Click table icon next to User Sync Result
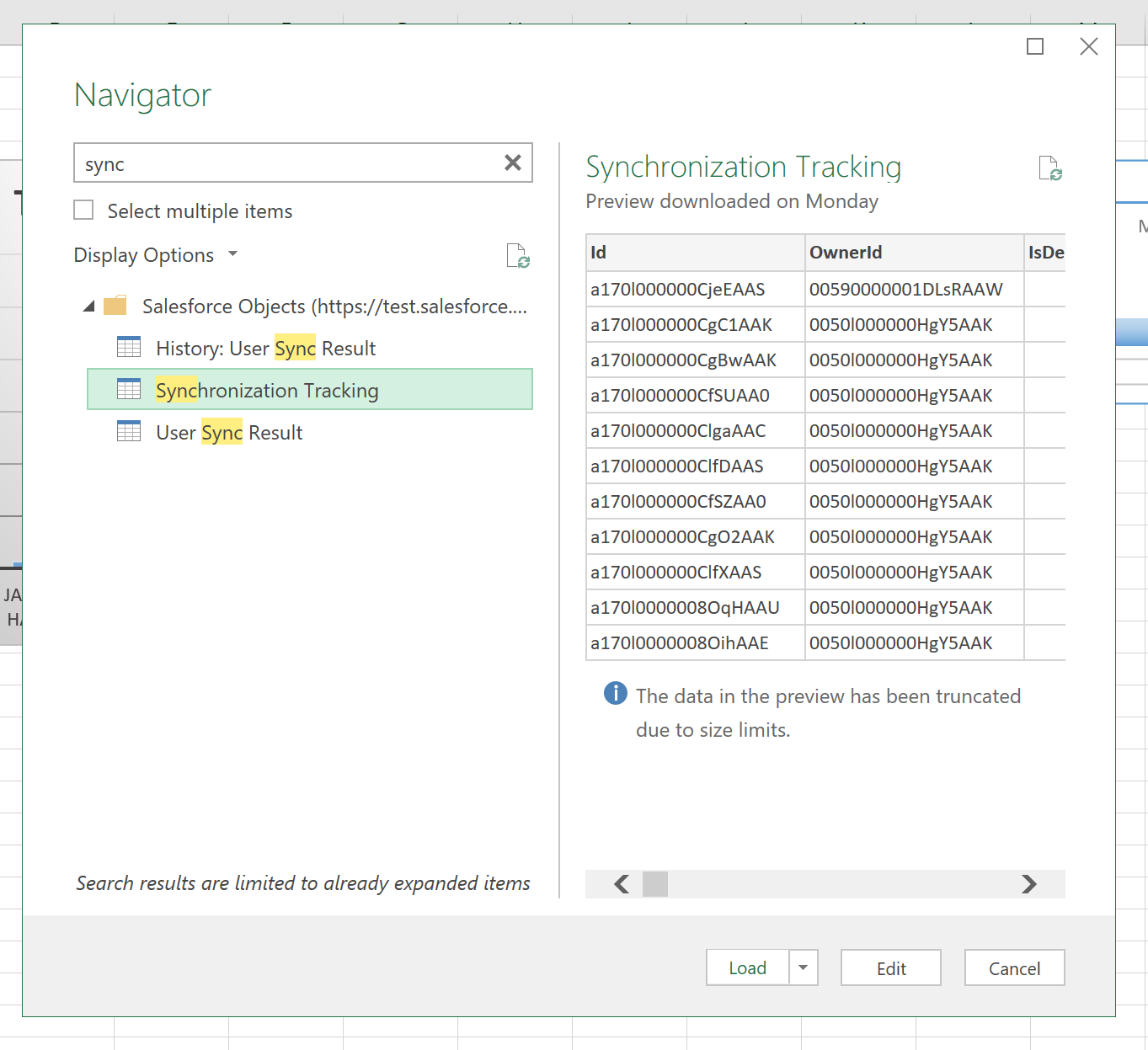The width and height of the screenshot is (1148, 1050). (x=129, y=431)
